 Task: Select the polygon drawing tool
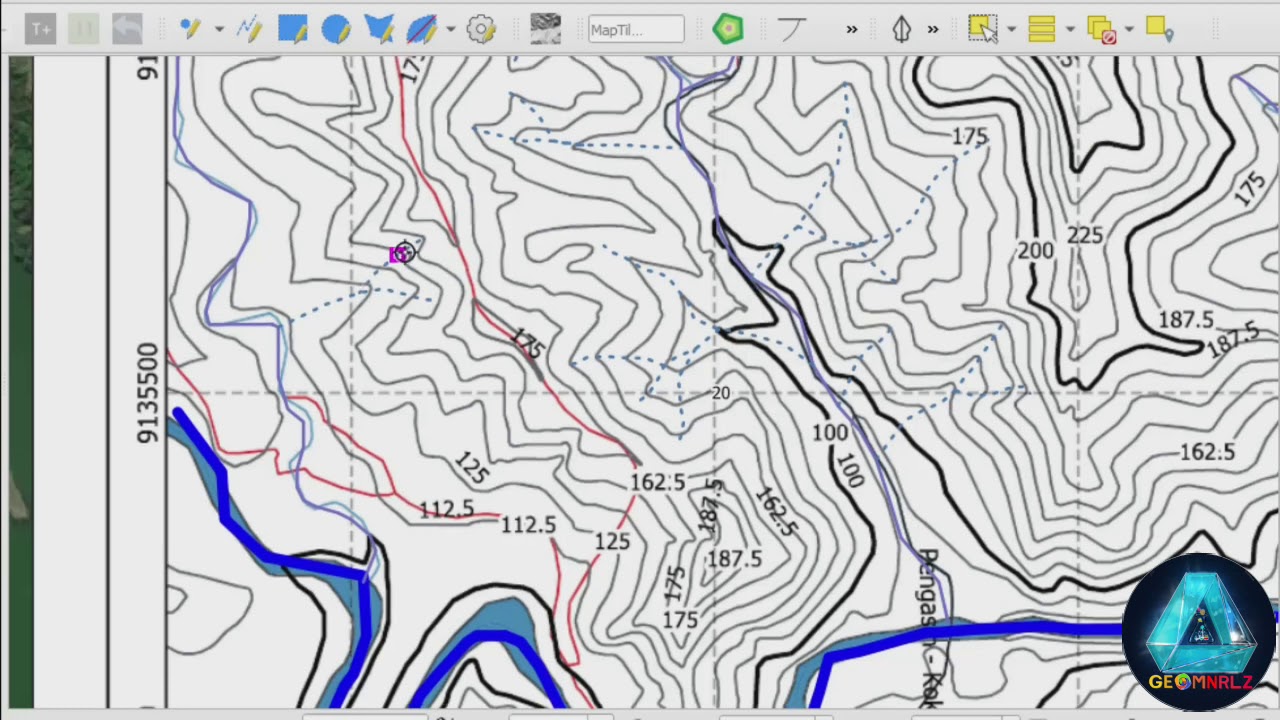click(379, 30)
